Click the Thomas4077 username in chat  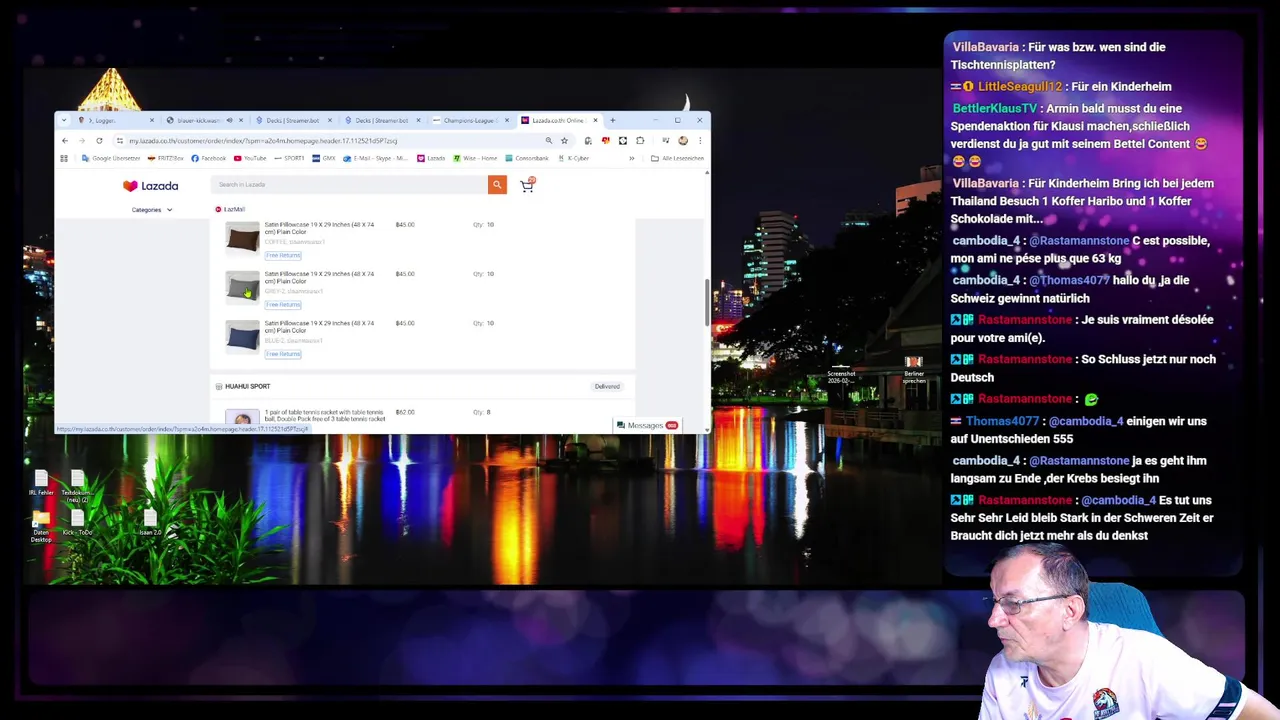point(1002,422)
